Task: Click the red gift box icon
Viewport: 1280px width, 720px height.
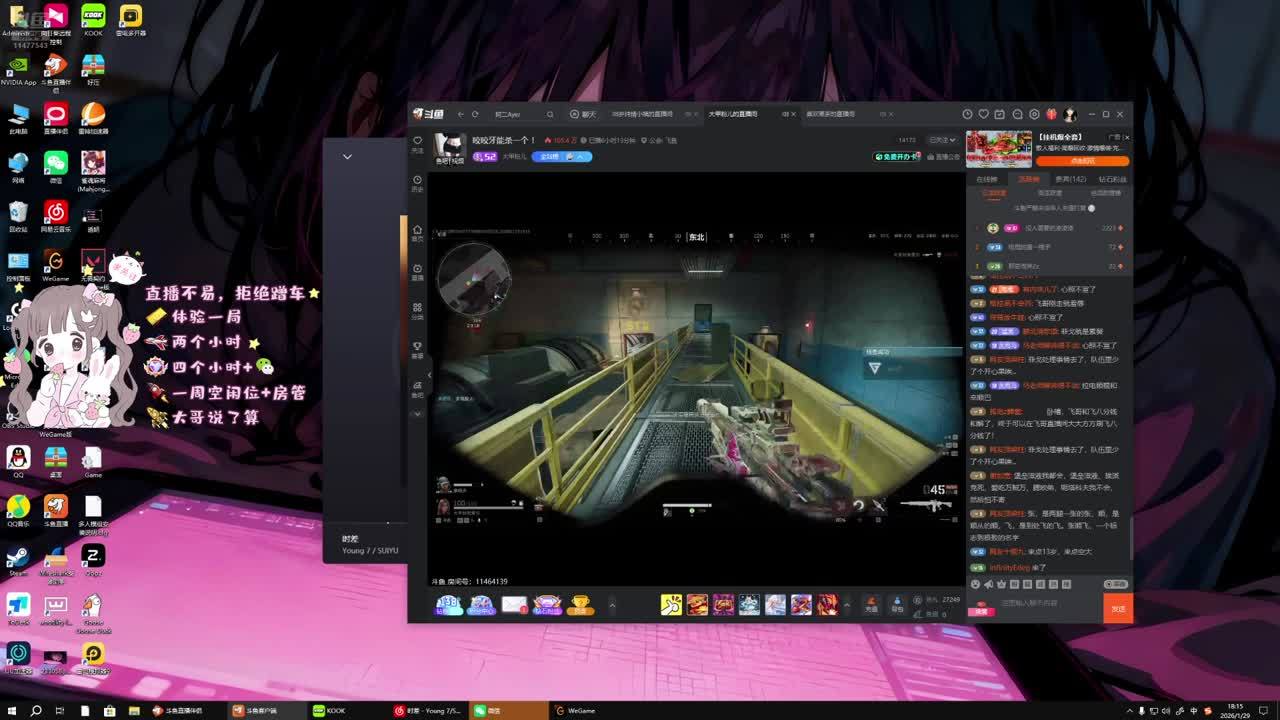Action: 1051,114
